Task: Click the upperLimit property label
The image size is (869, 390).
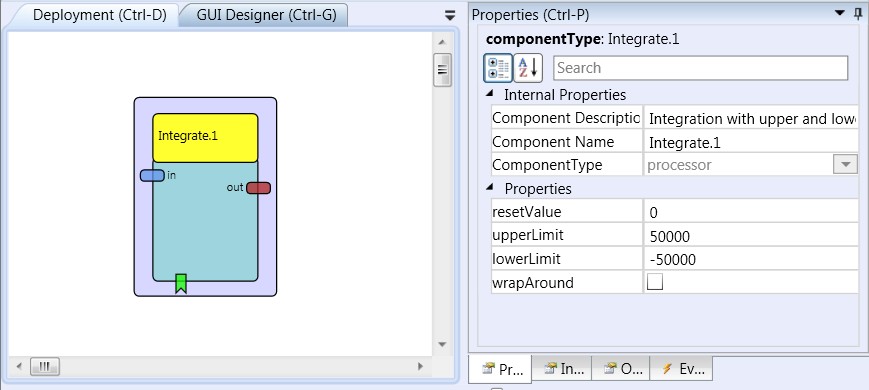Action: pyautogui.click(x=528, y=235)
